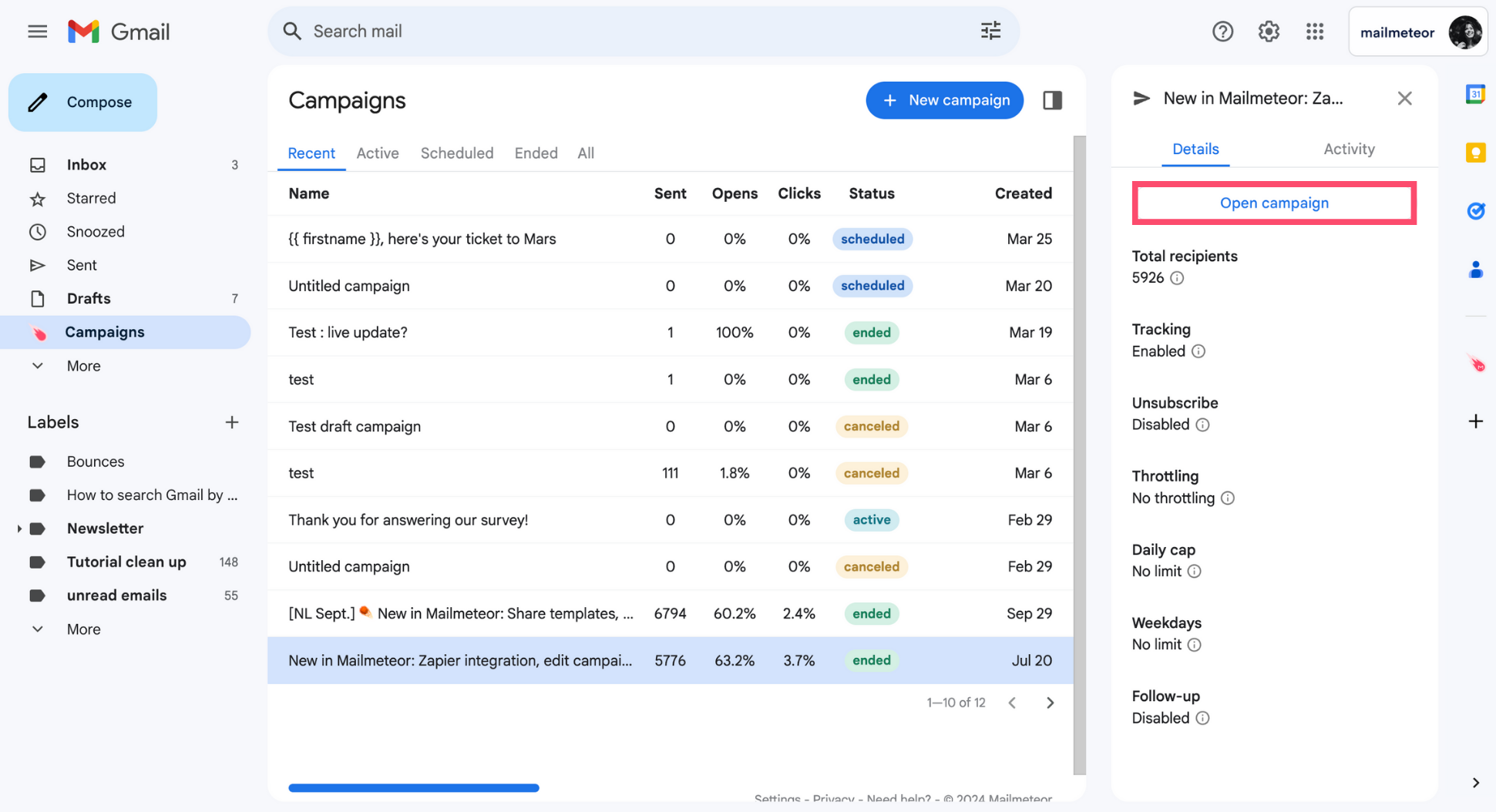Expand the Newsletter label tree

(x=18, y=528)
